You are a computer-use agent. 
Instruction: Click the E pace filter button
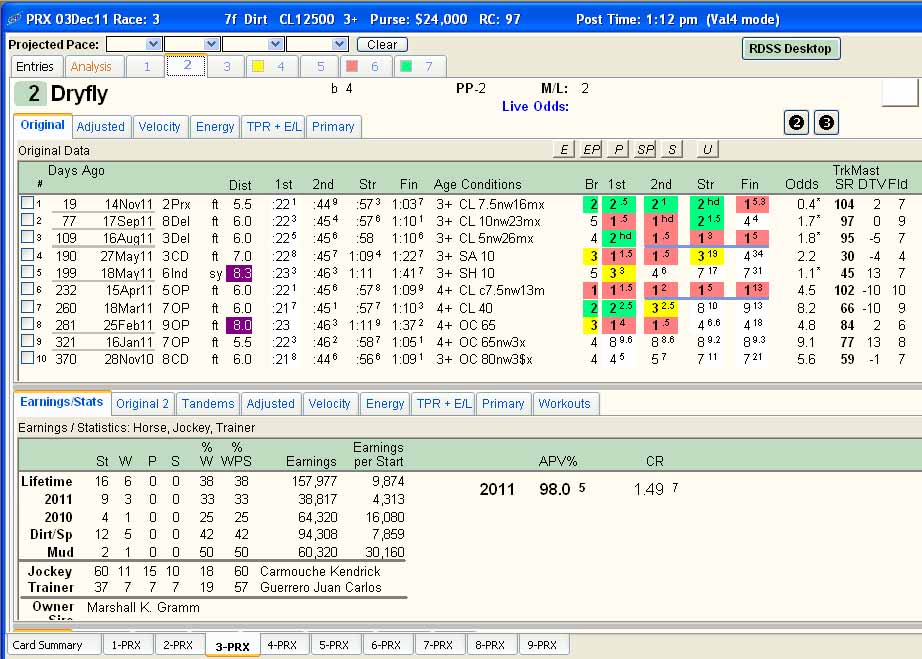[x=564, y=149]
